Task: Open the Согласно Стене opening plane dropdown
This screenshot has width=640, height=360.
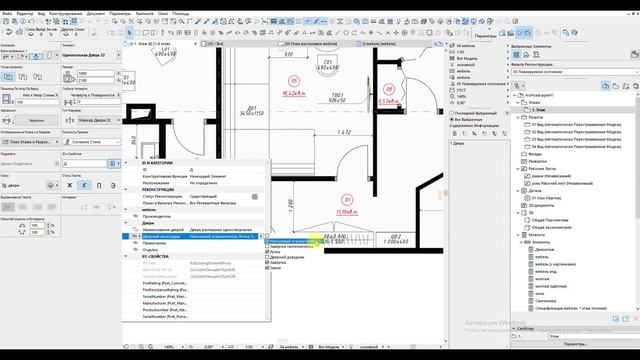Action: click(92, 142)
